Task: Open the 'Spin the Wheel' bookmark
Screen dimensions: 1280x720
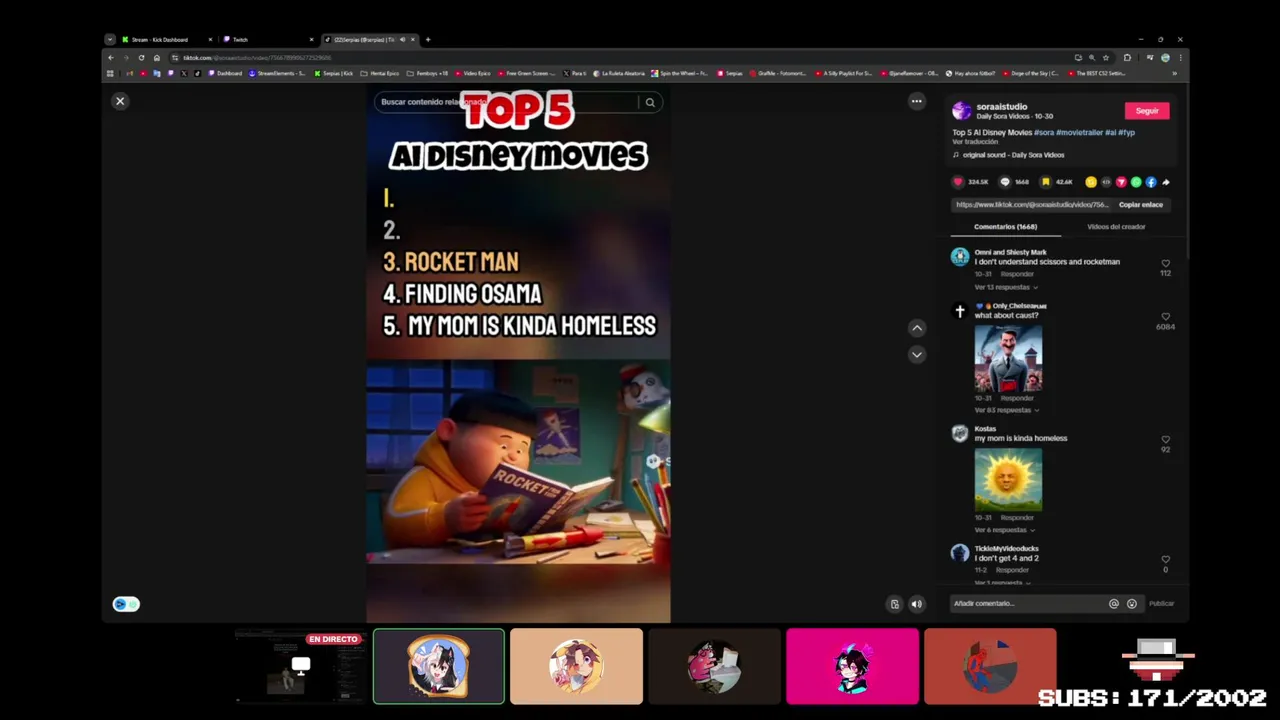Action: (680, 73)
